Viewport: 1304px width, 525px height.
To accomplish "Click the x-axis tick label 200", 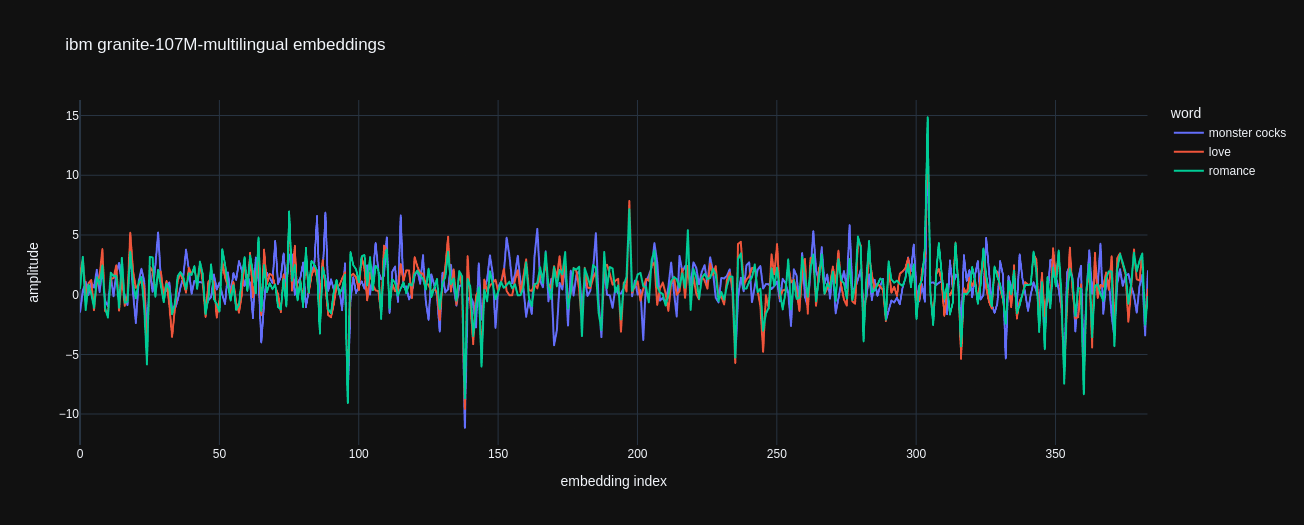I will pos(637,454).
